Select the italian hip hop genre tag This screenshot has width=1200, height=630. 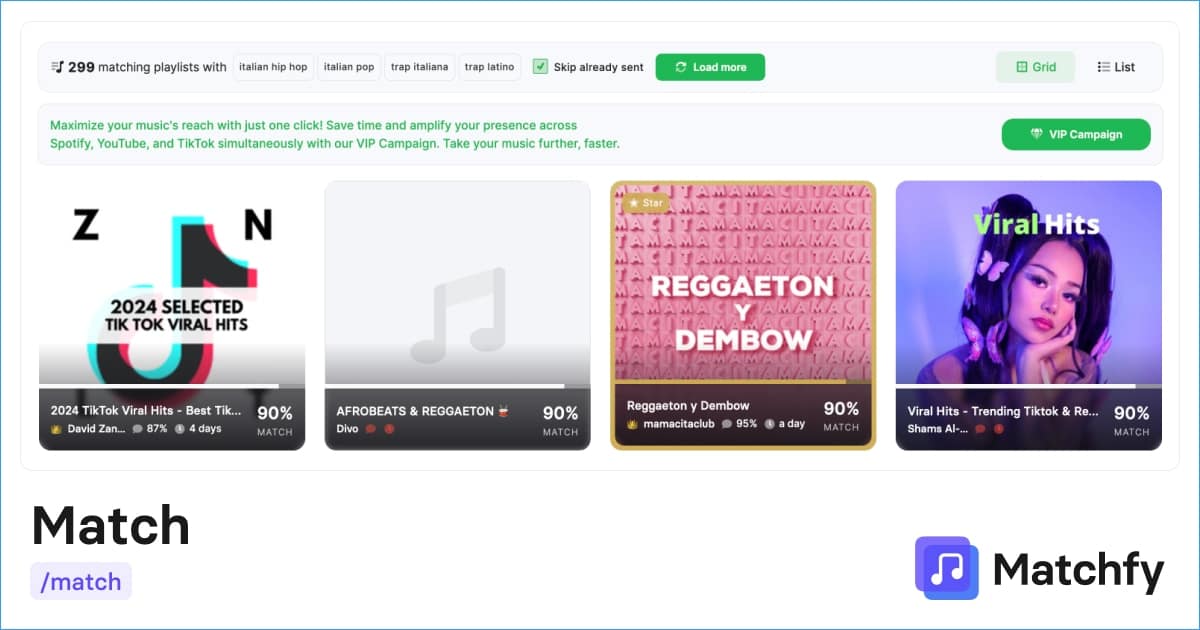[272, 67]
